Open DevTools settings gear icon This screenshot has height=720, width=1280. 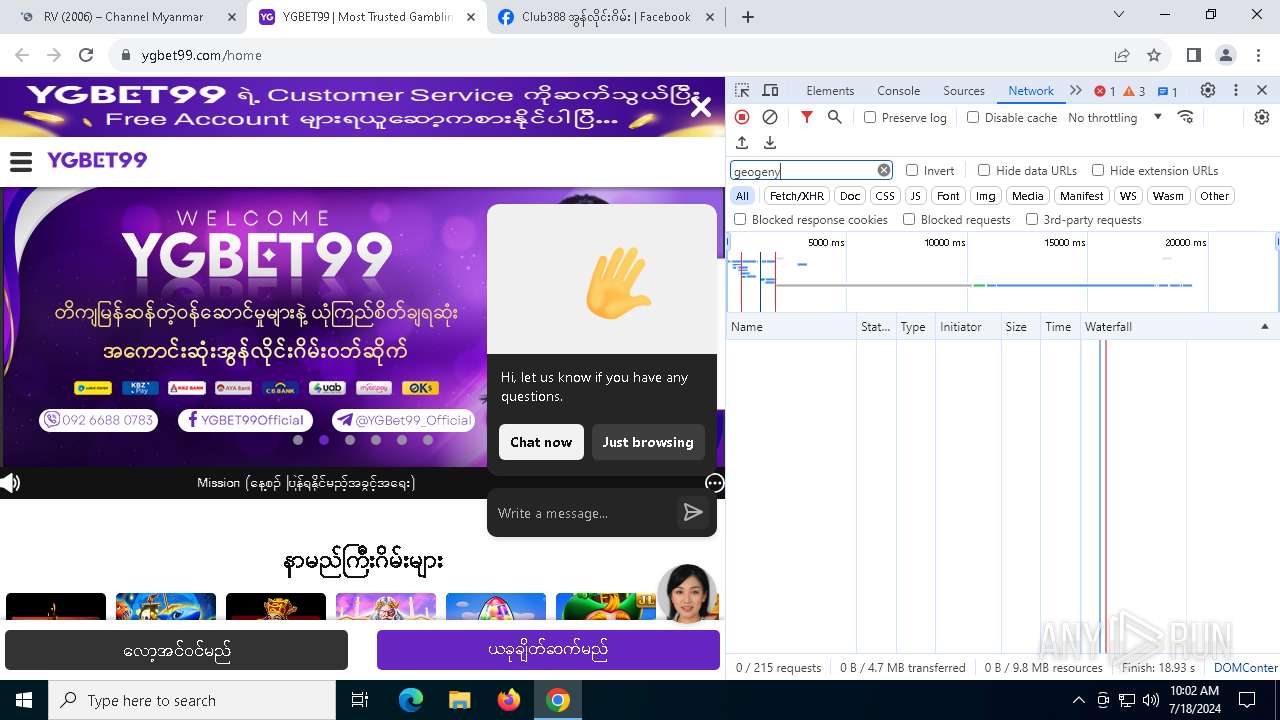pos(1208,90)
